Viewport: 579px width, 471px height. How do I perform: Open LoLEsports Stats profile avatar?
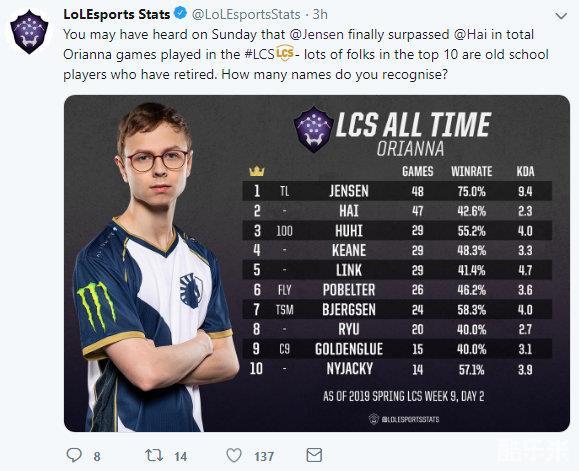(29, 32)
